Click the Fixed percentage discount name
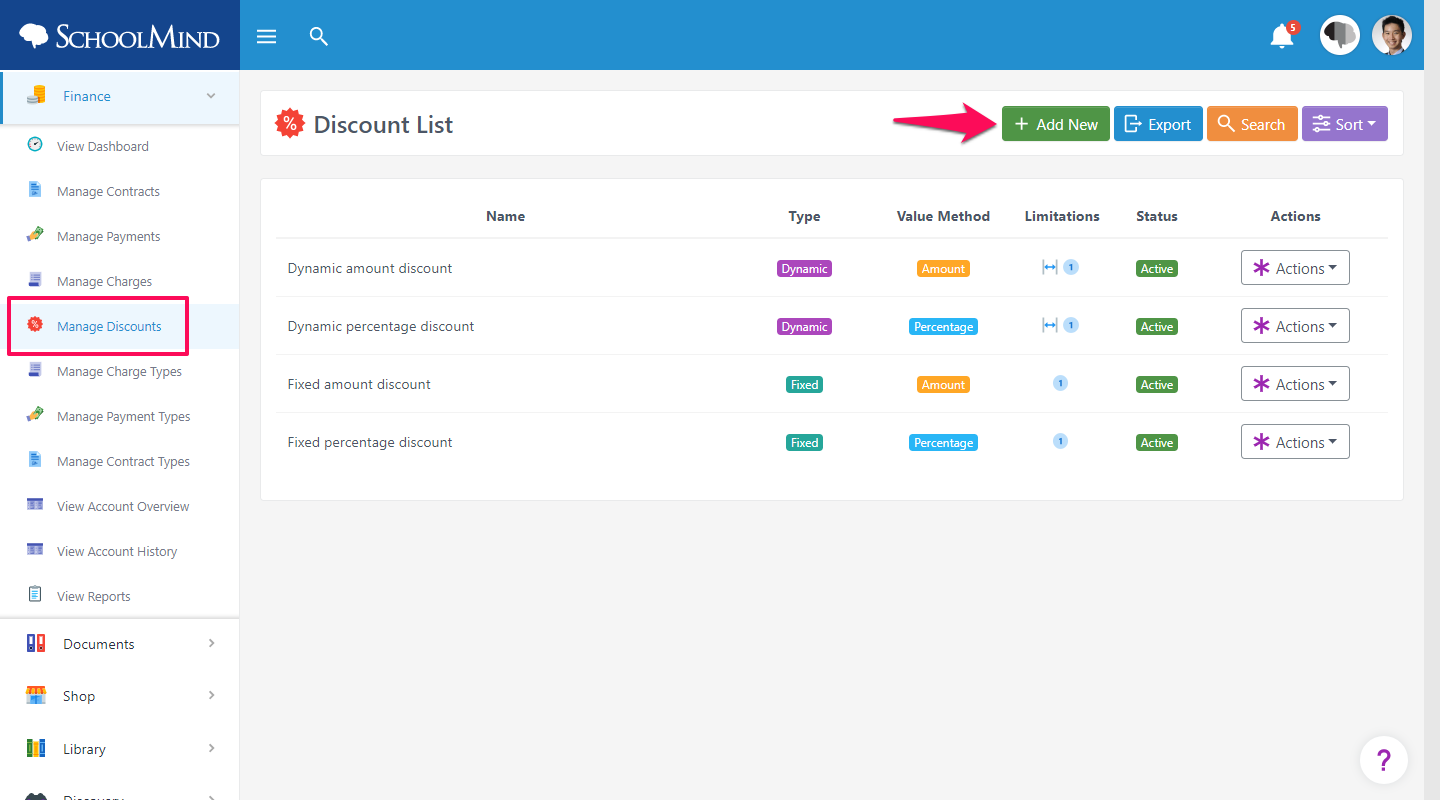This screenshot has width=1440, height=800. 370,442
